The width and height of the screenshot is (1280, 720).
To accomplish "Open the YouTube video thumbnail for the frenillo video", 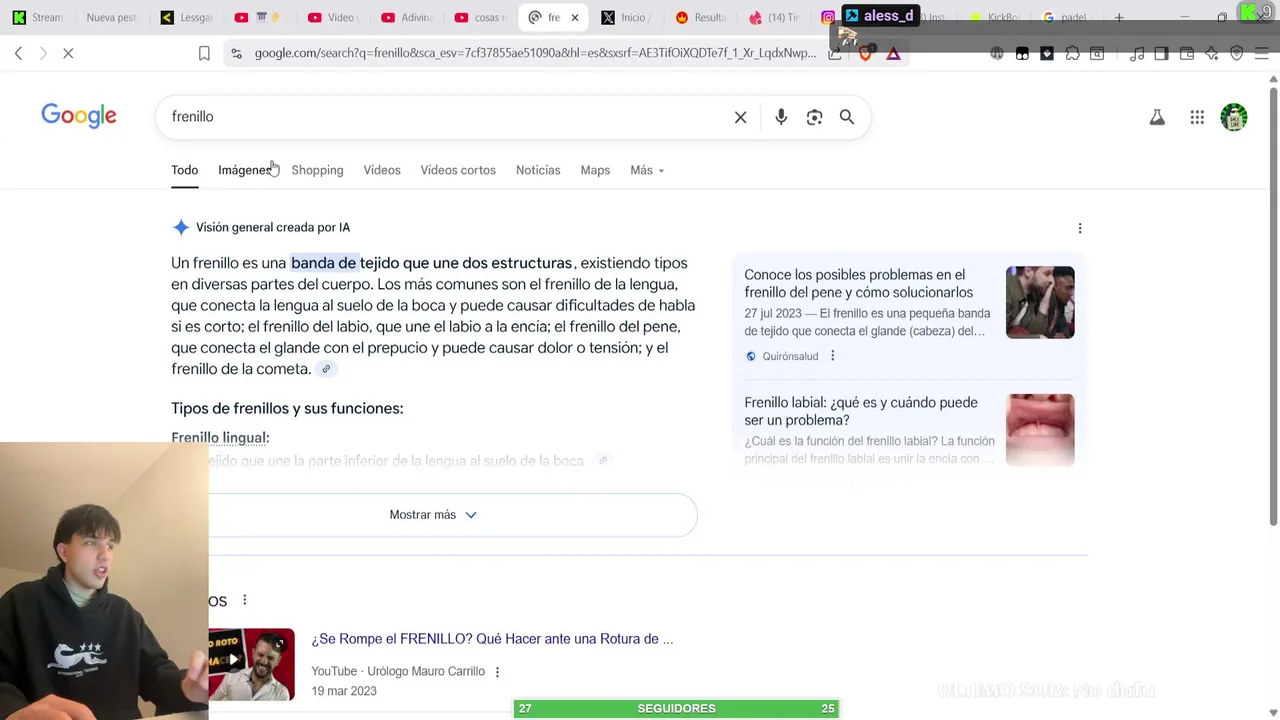I will [251, 664].
